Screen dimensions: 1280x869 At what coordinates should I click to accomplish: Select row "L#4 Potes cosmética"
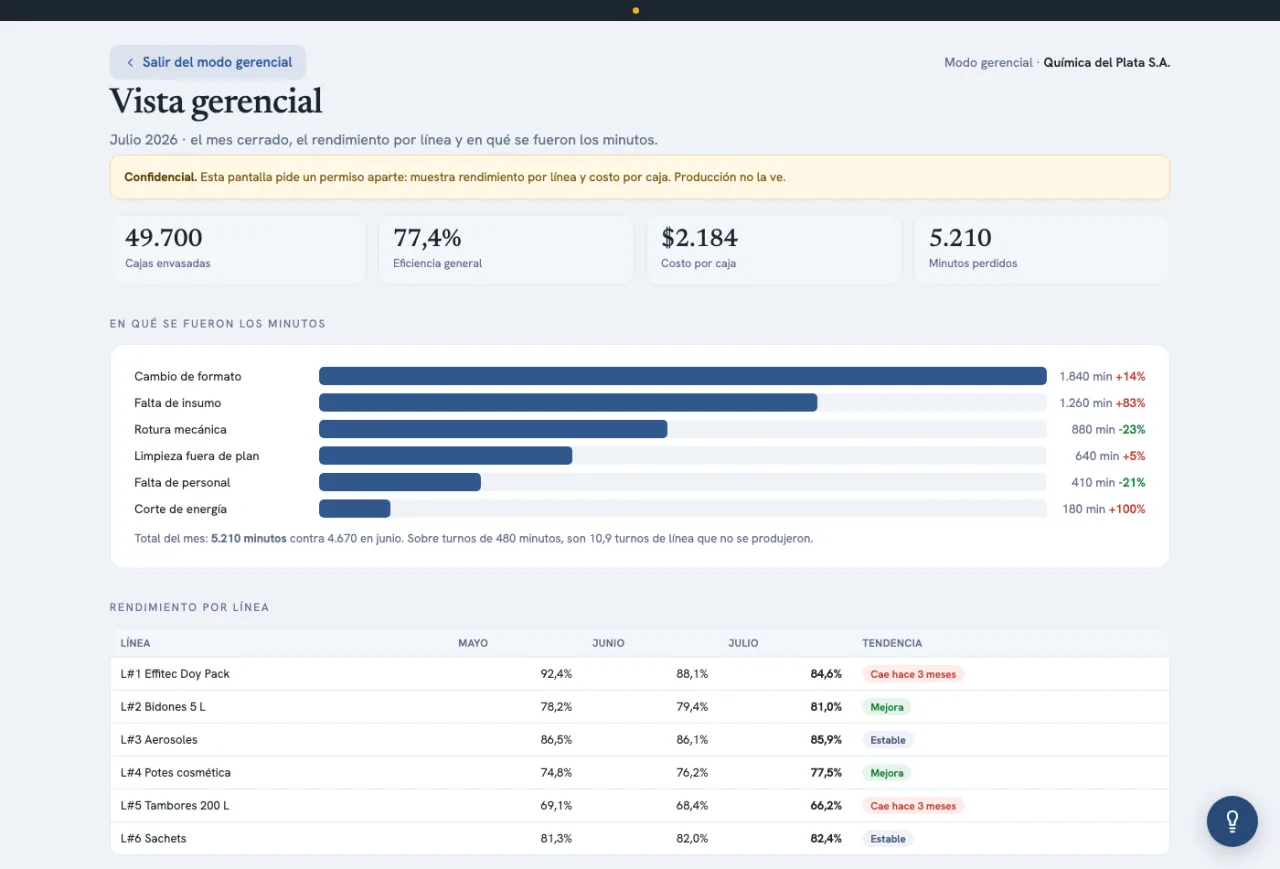pyautogui.click(x=640, y=773)
